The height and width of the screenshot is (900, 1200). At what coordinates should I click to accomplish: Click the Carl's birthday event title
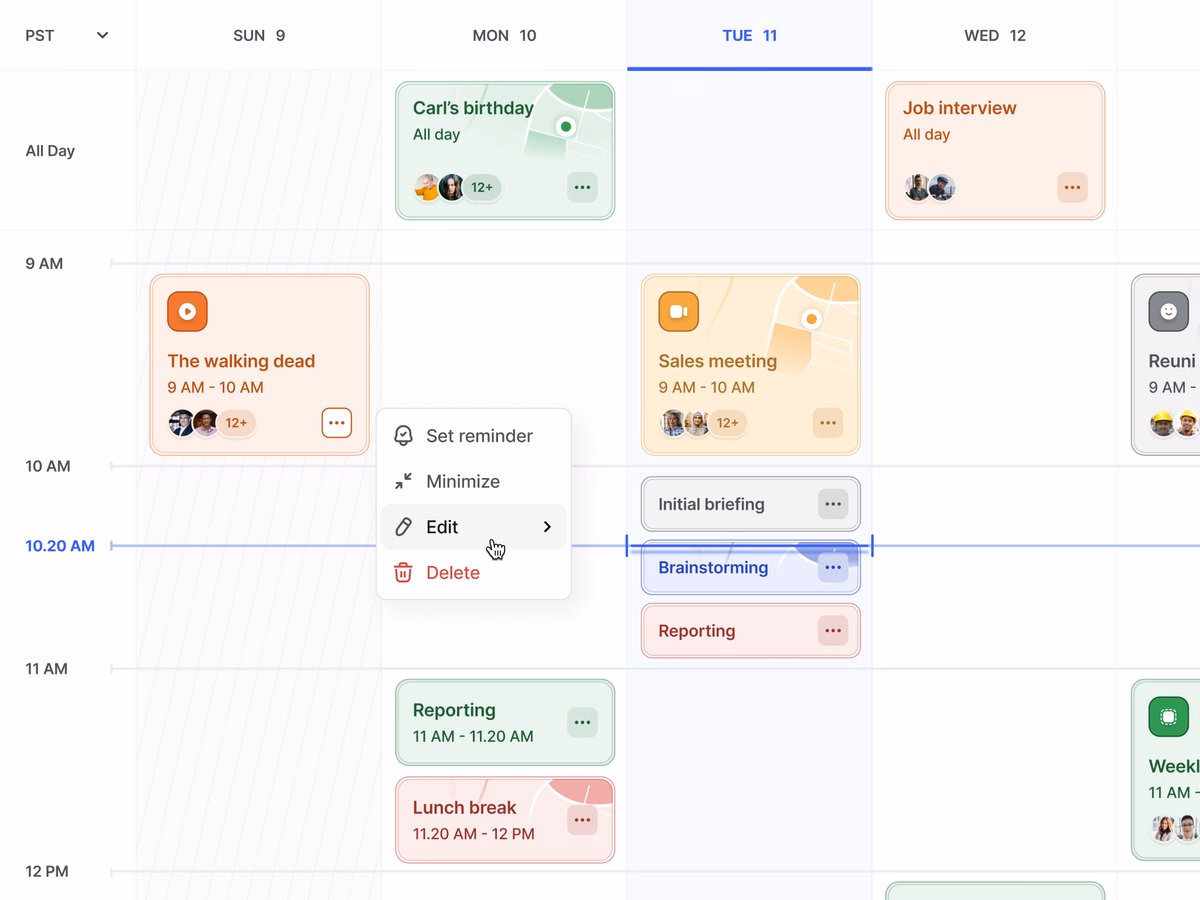473,108
